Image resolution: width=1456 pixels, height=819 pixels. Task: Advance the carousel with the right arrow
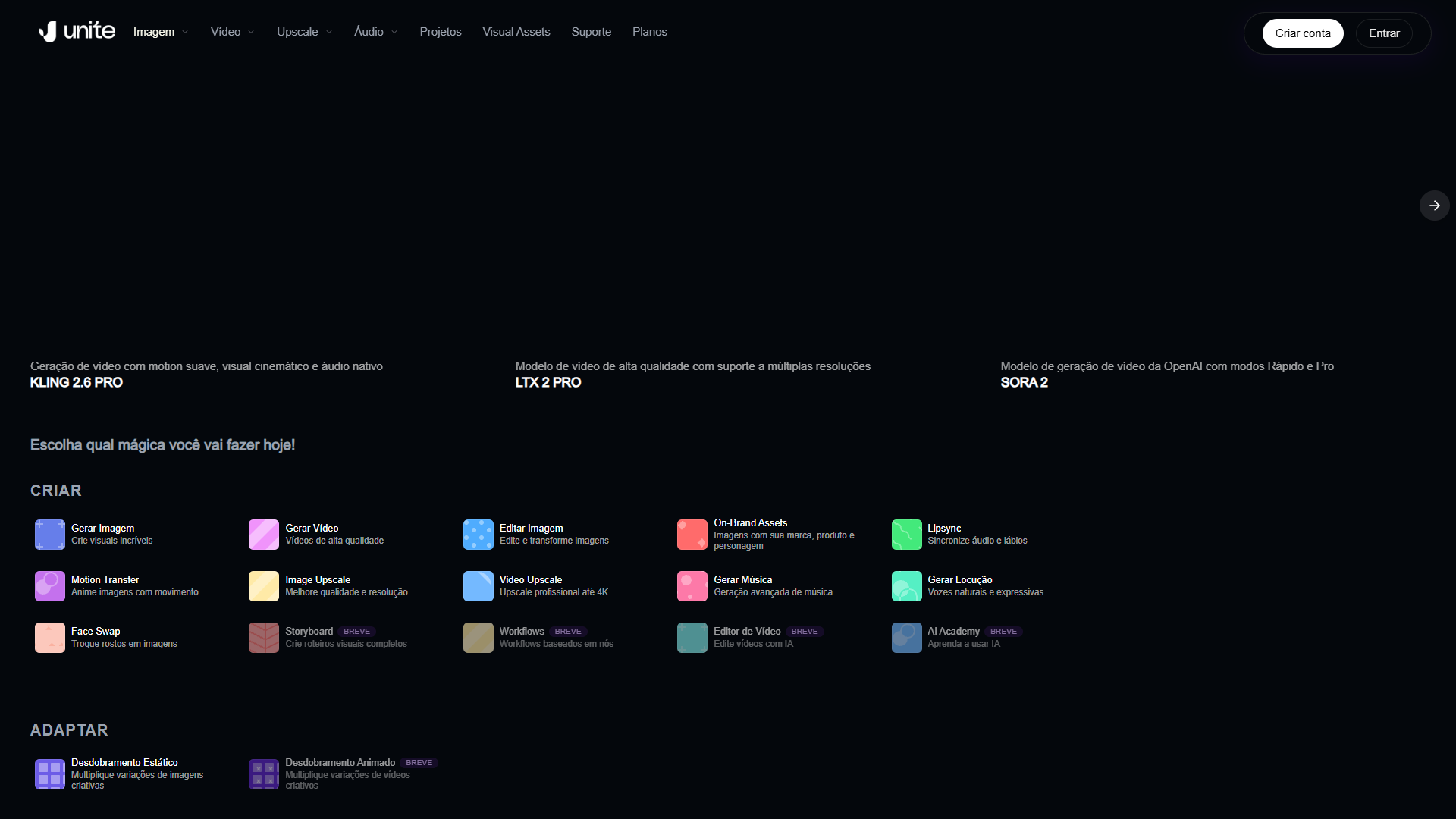[1434, 206]
